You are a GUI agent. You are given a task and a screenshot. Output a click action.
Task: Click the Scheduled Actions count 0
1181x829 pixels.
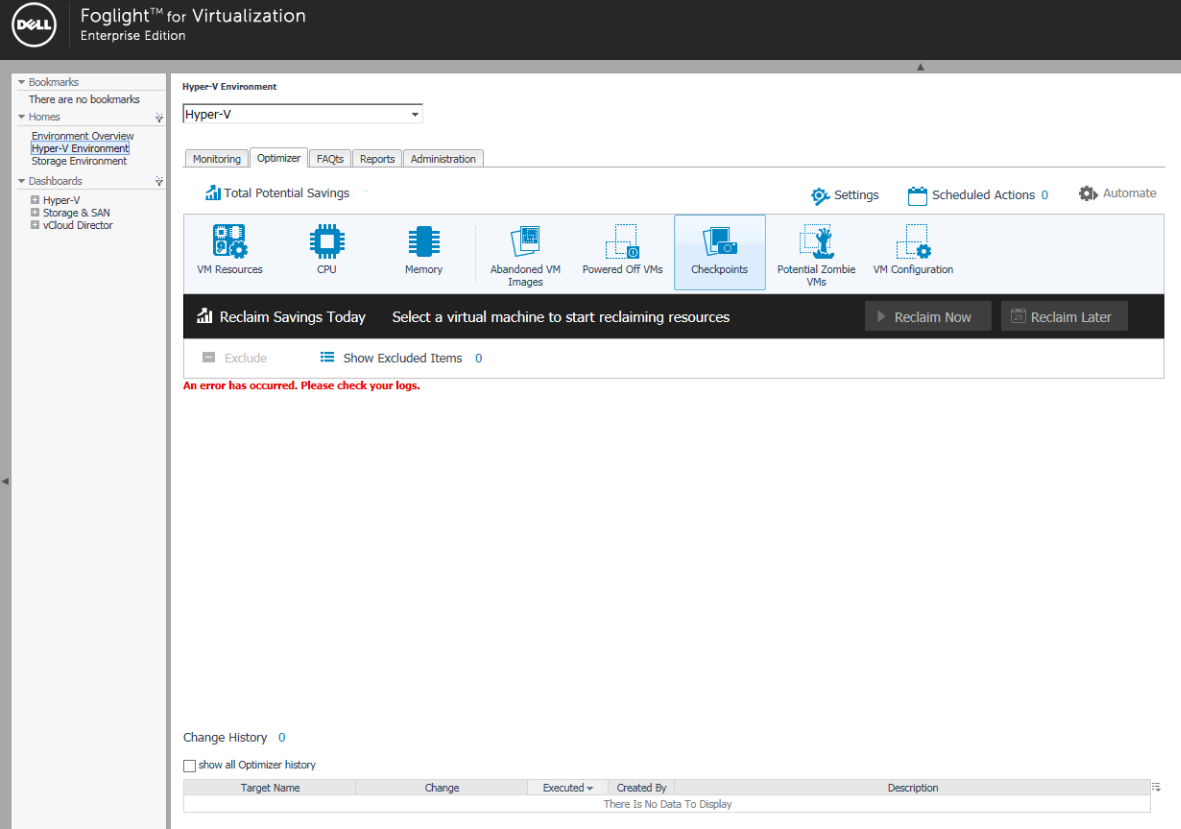click(x=1045, y=195)
